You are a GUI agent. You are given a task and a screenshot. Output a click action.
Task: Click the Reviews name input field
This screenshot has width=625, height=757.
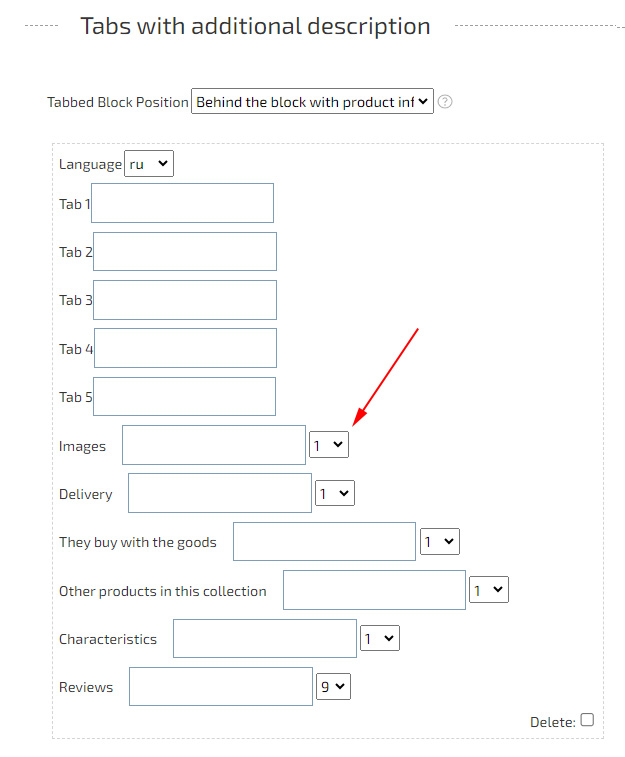tap(221, 687)
